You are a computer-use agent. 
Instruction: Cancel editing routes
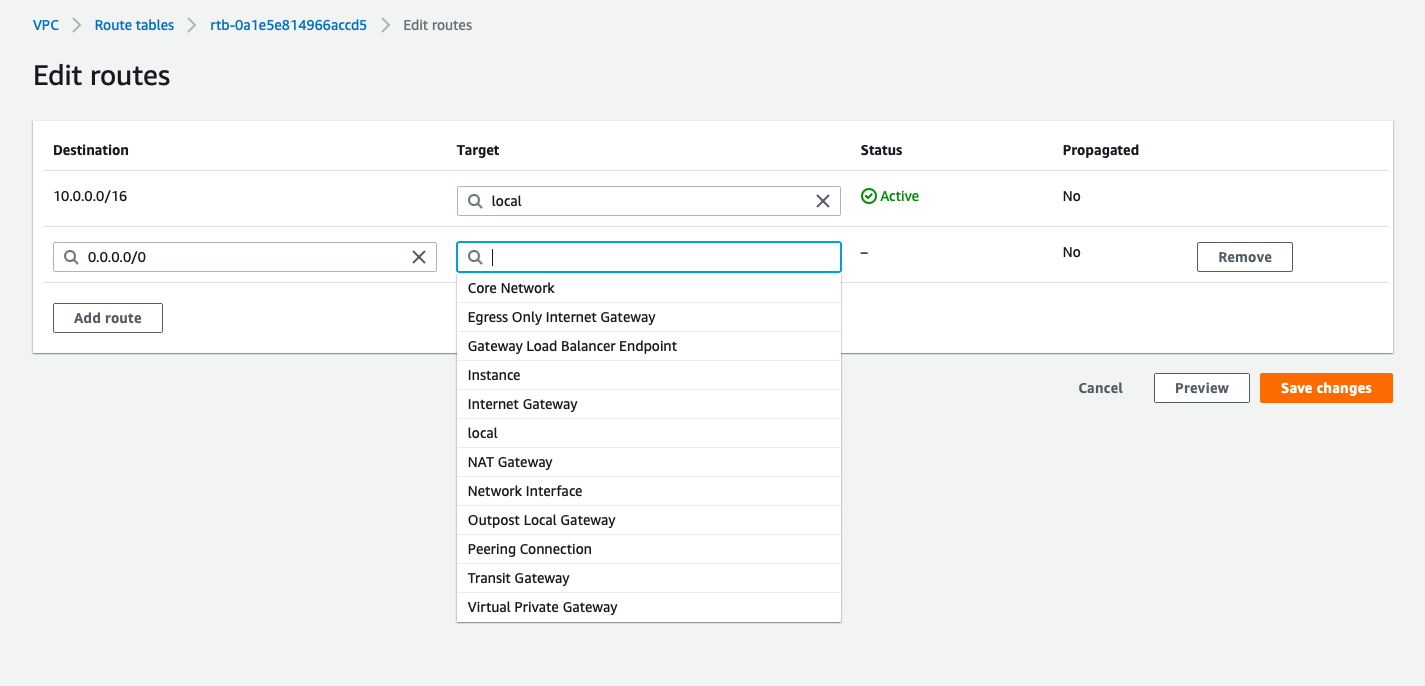(1100, 388)
